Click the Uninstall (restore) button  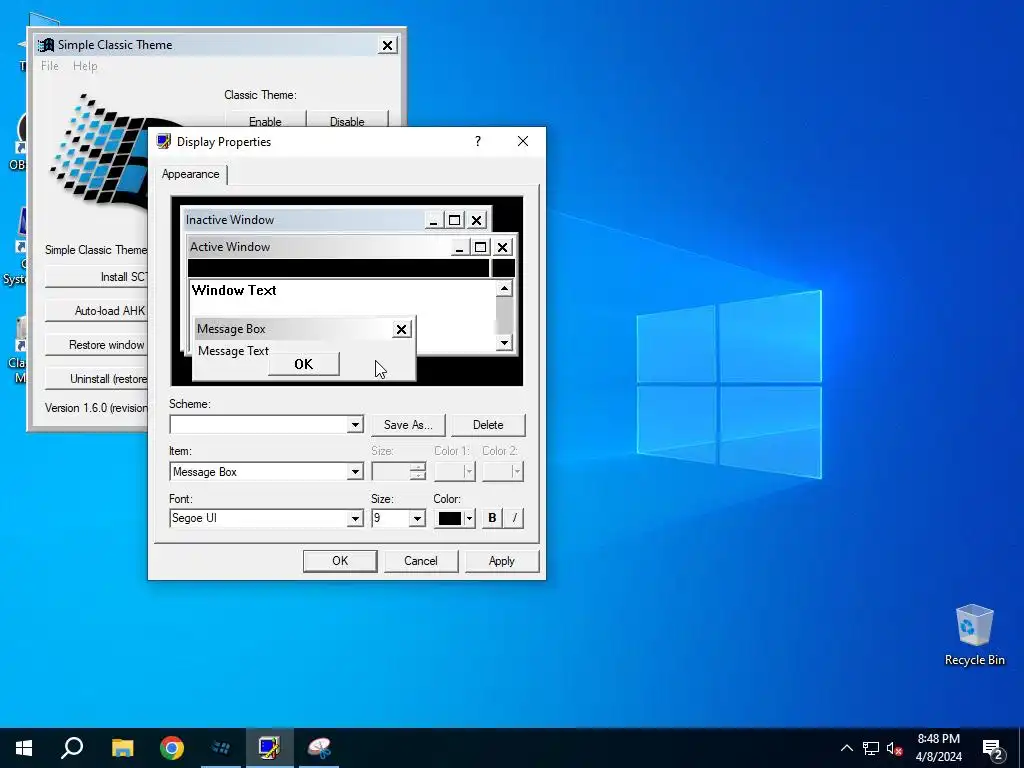click(97, 379)
